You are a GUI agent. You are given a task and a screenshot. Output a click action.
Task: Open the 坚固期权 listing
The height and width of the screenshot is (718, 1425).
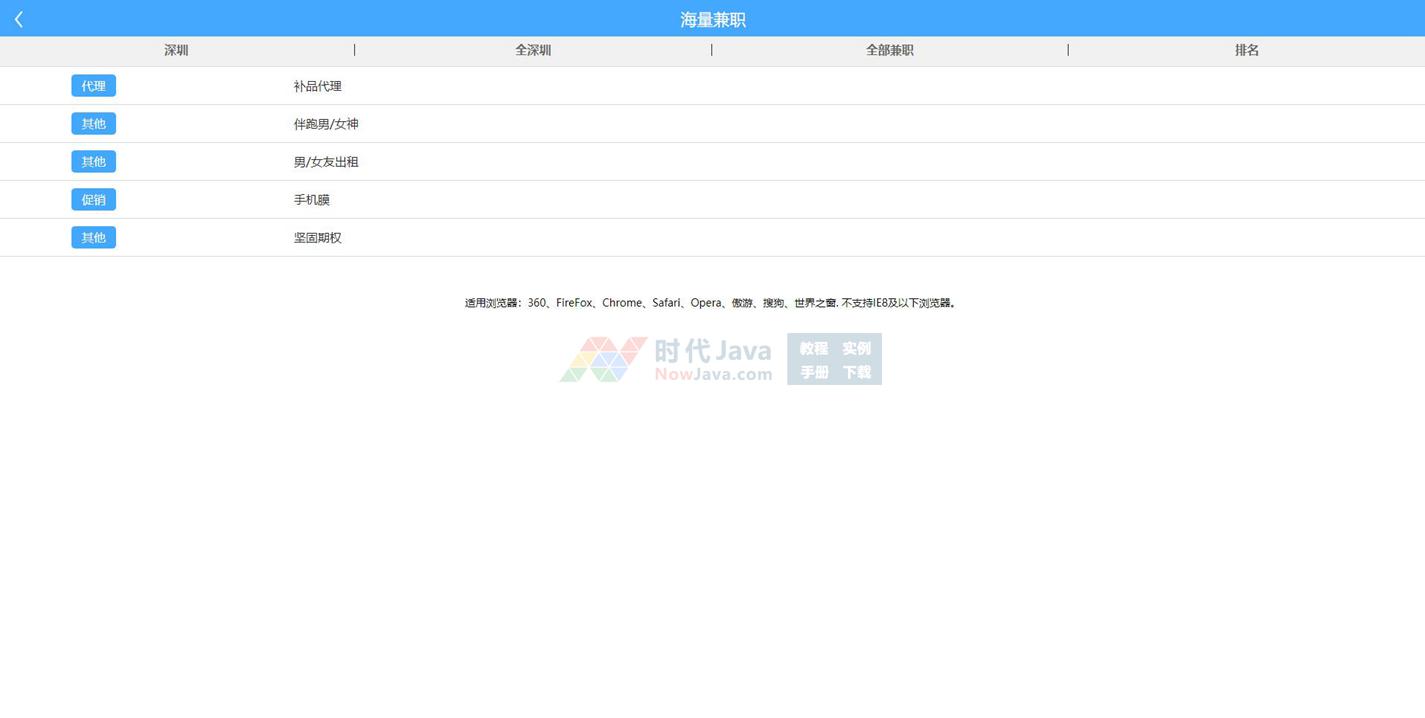click(x=317, y=239)
